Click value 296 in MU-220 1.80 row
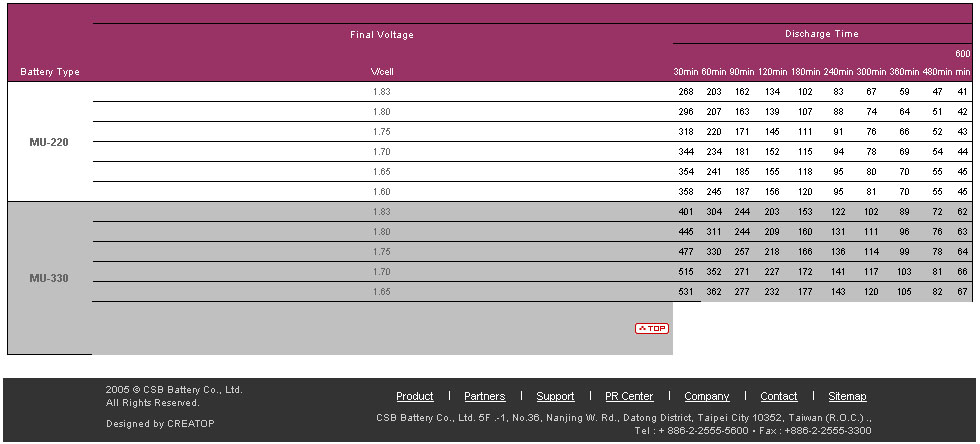The image size is (980, 444). 686,112
